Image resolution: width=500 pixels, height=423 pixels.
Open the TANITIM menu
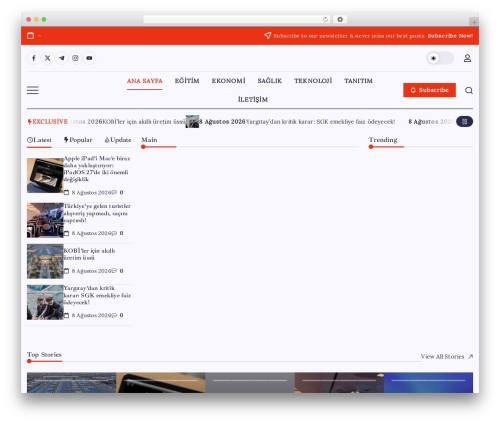pos(358,81)
